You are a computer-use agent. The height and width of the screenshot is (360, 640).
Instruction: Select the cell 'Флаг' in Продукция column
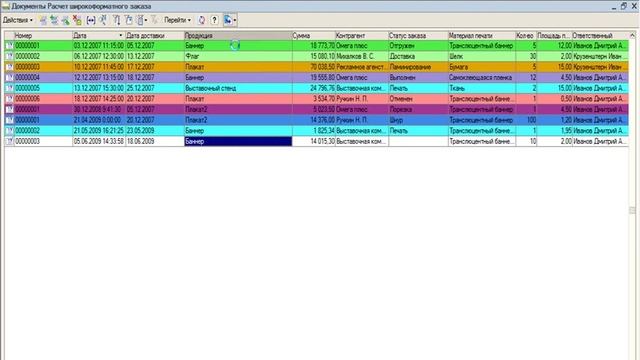[238, 56]
